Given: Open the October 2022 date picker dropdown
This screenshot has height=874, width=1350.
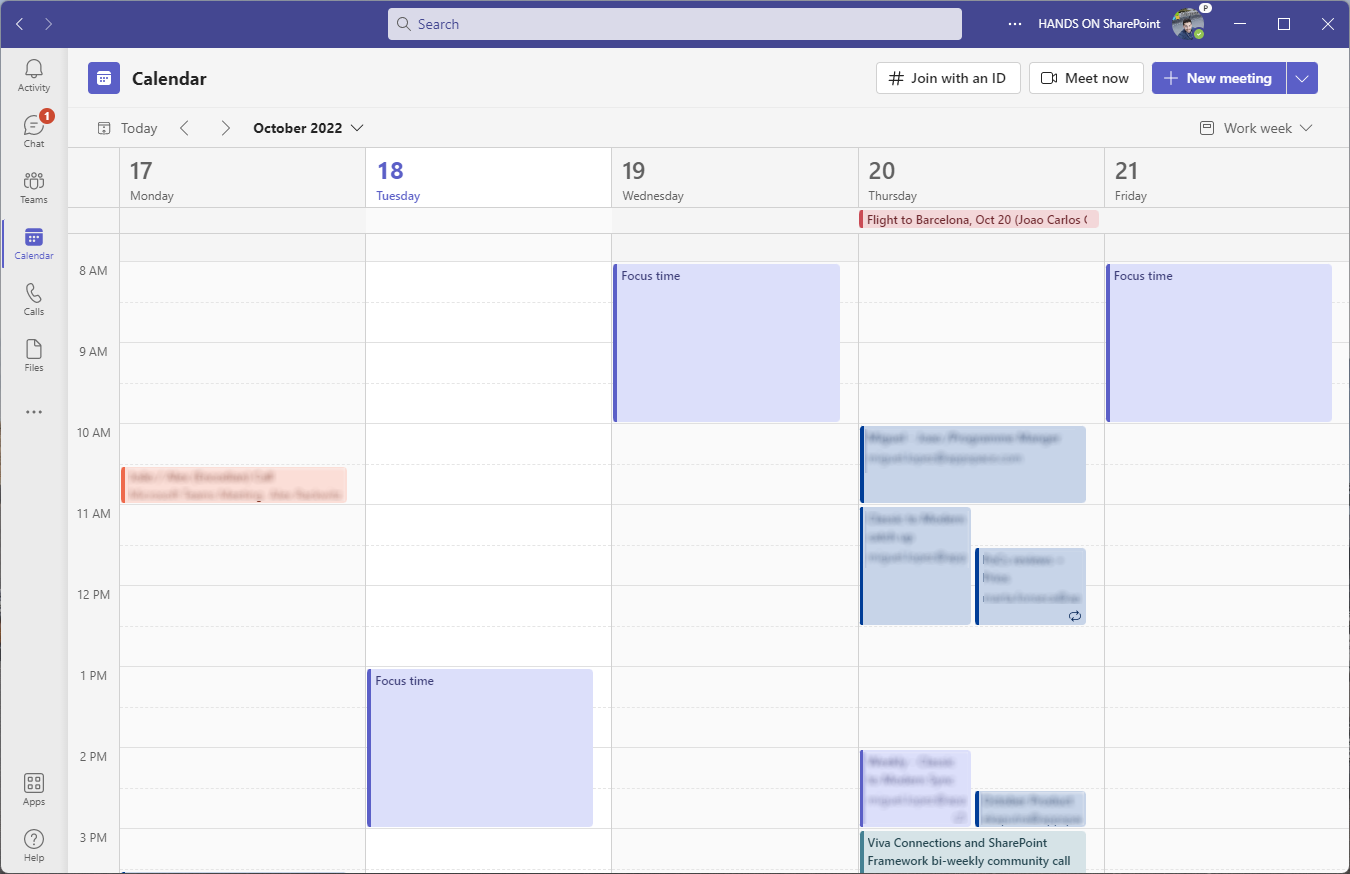Looking at the screenshot, I should [x=307, y=128].
